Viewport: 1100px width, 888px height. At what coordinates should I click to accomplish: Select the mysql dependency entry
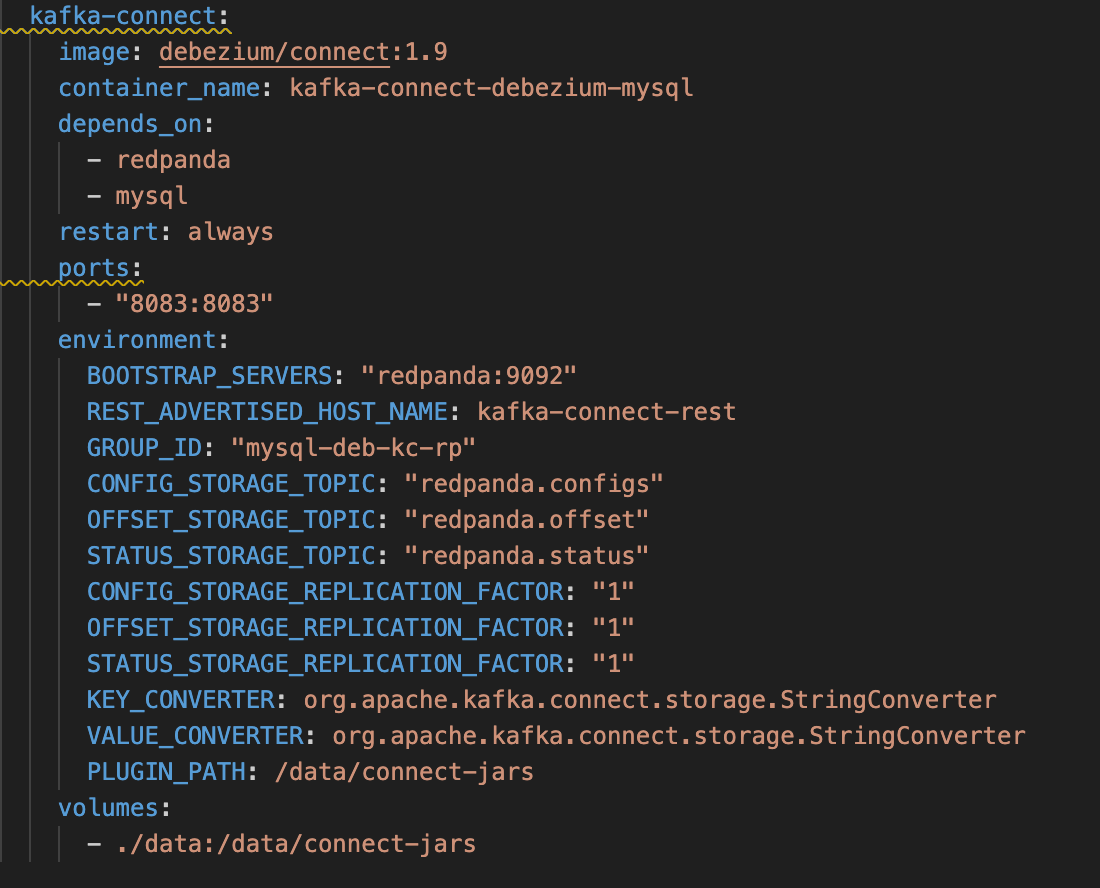(x=152, y=196)
